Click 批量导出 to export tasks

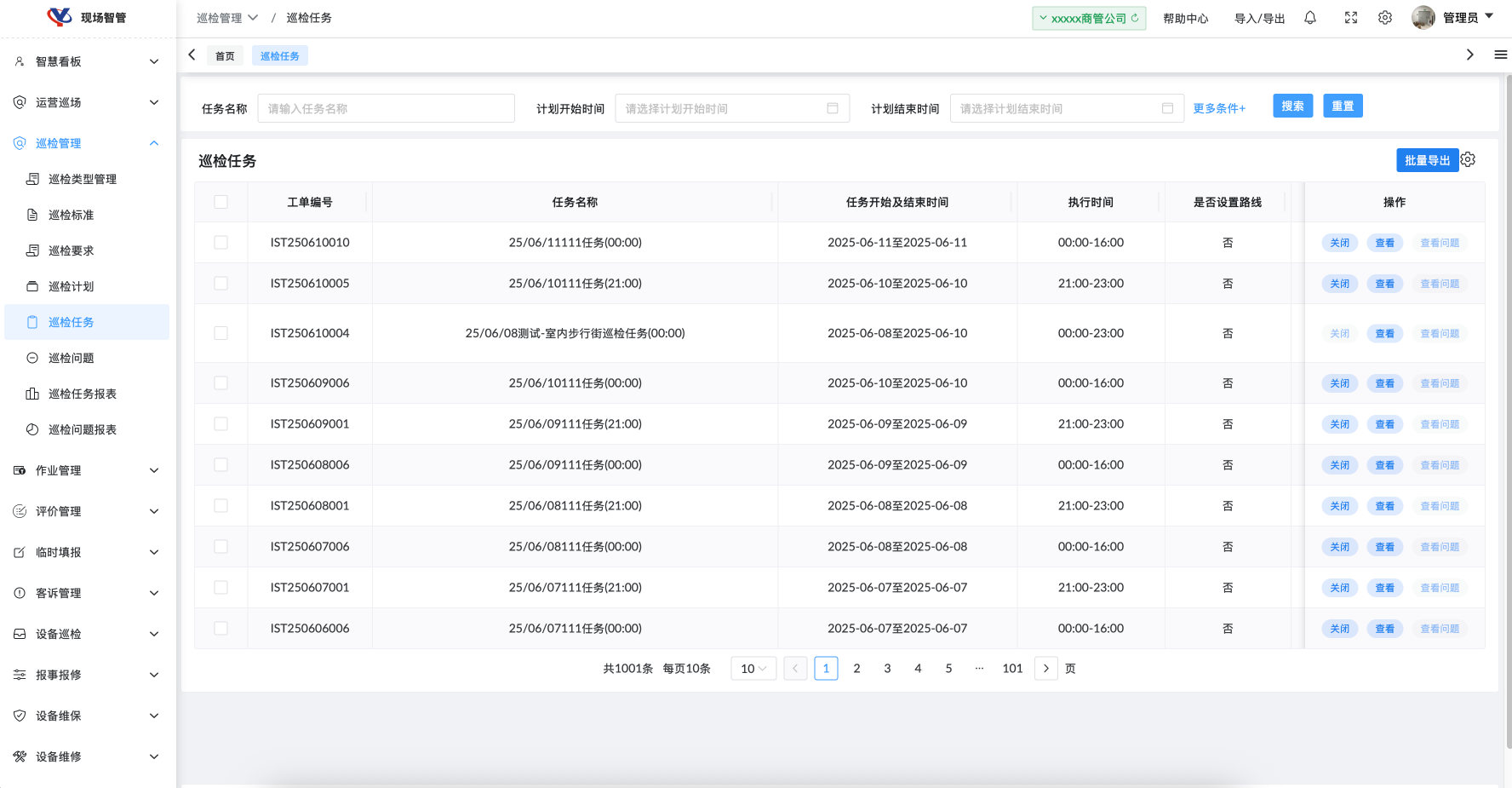[x=1427, y=160]
